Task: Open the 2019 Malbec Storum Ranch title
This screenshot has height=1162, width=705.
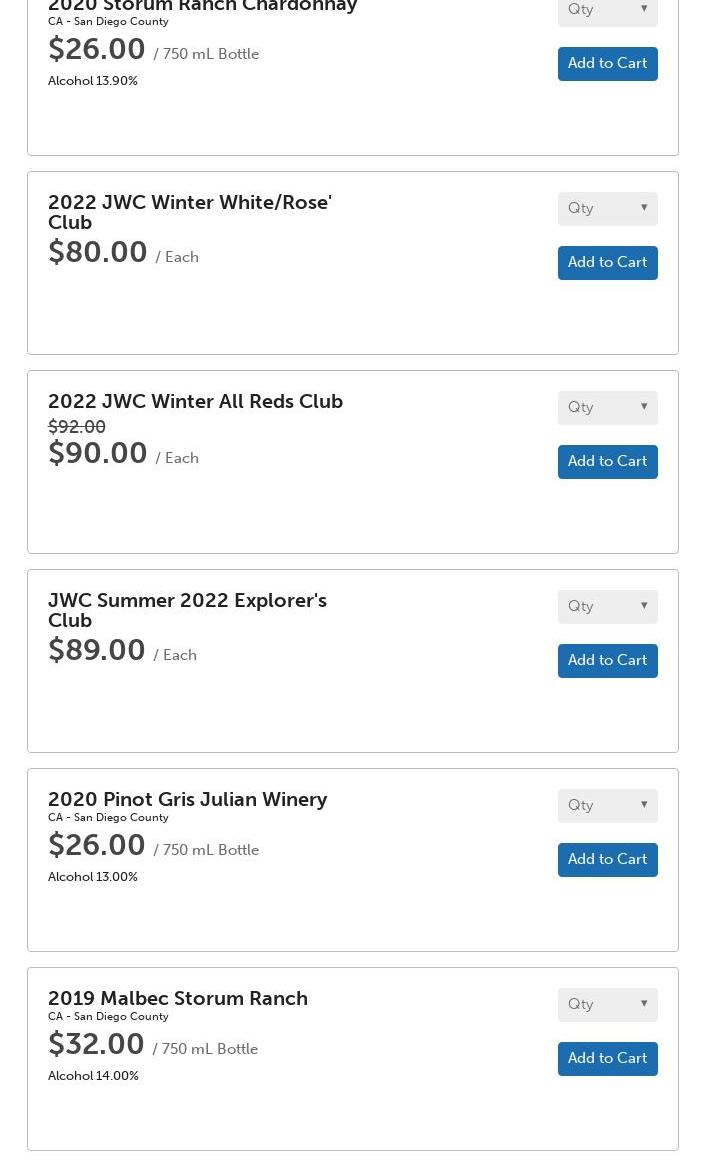Action: point(178,998)
